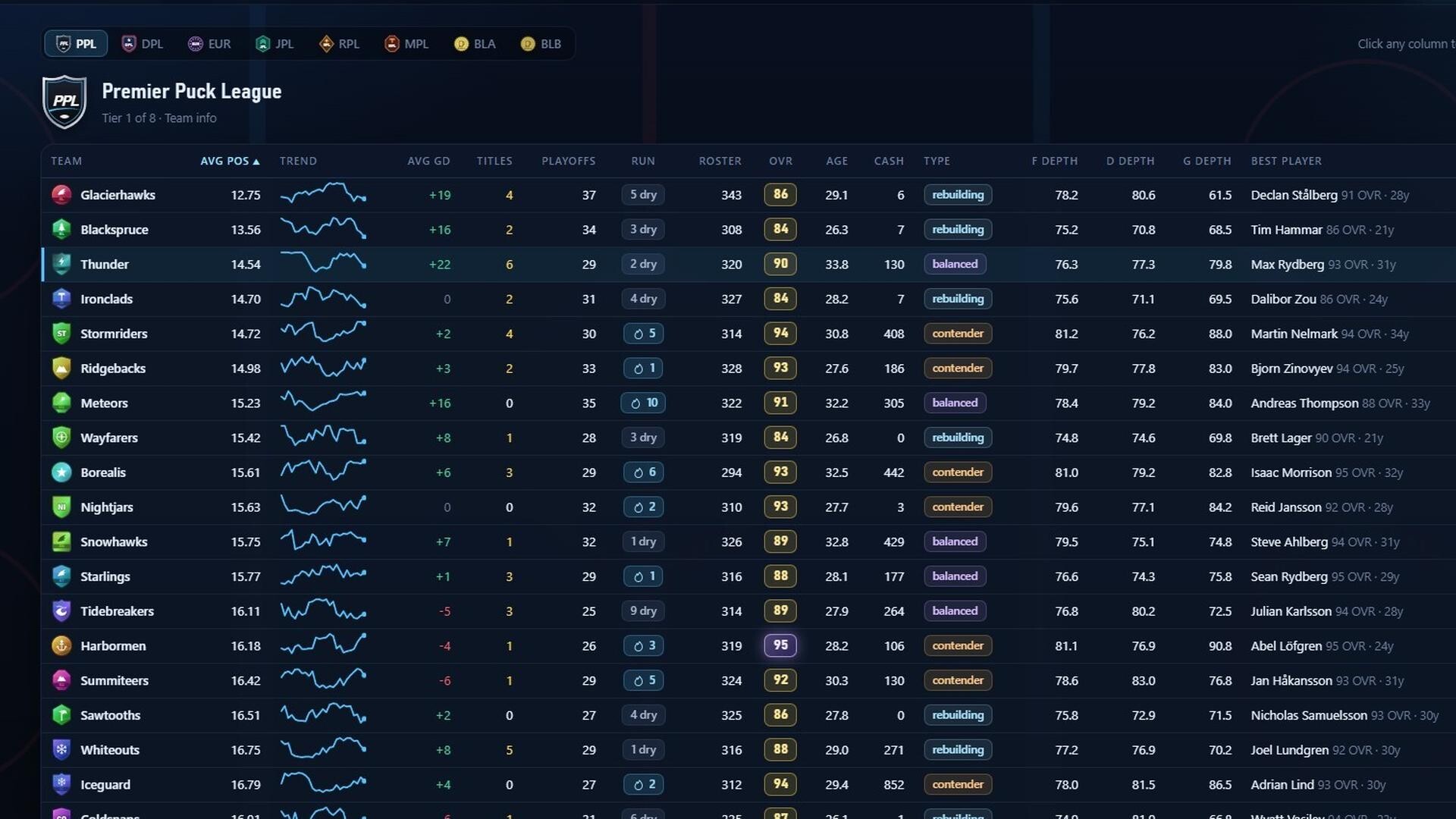Click the Borealis team logo icon
Image resolution: width=1456 pixels, height=819 pixels.
[61, 472]
